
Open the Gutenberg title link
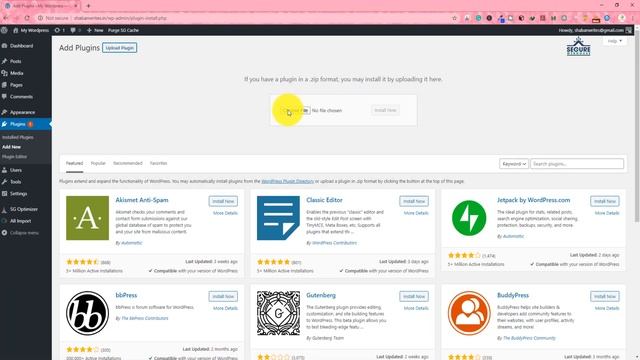coord(321,295)
